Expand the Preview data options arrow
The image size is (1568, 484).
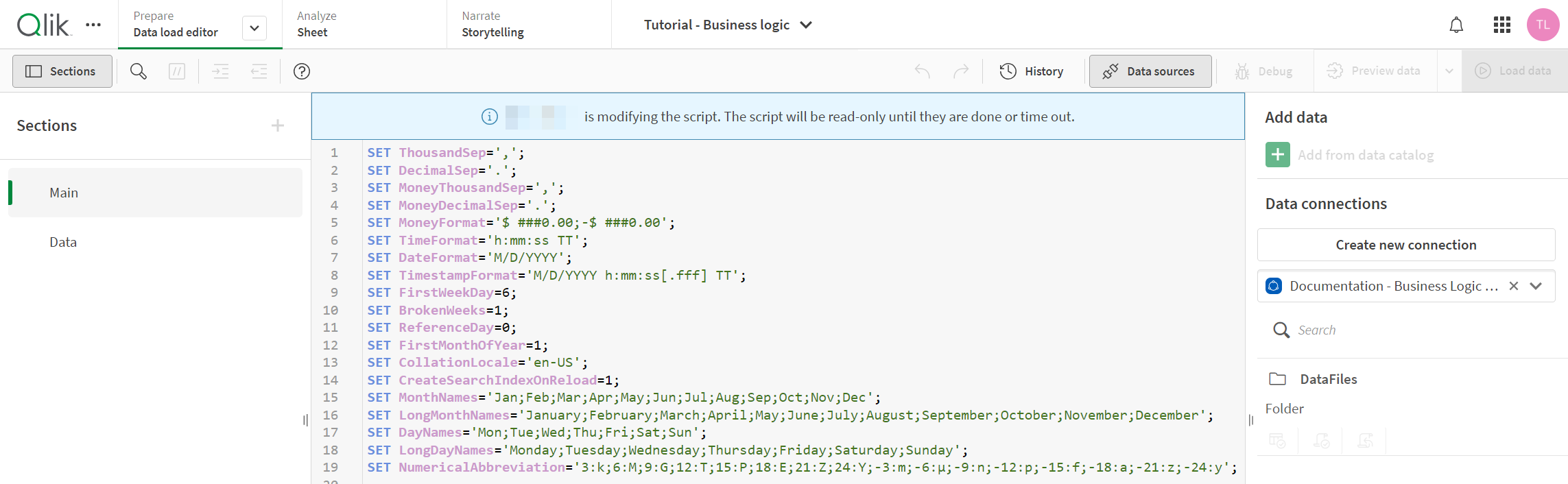(x=1449, y=71)
